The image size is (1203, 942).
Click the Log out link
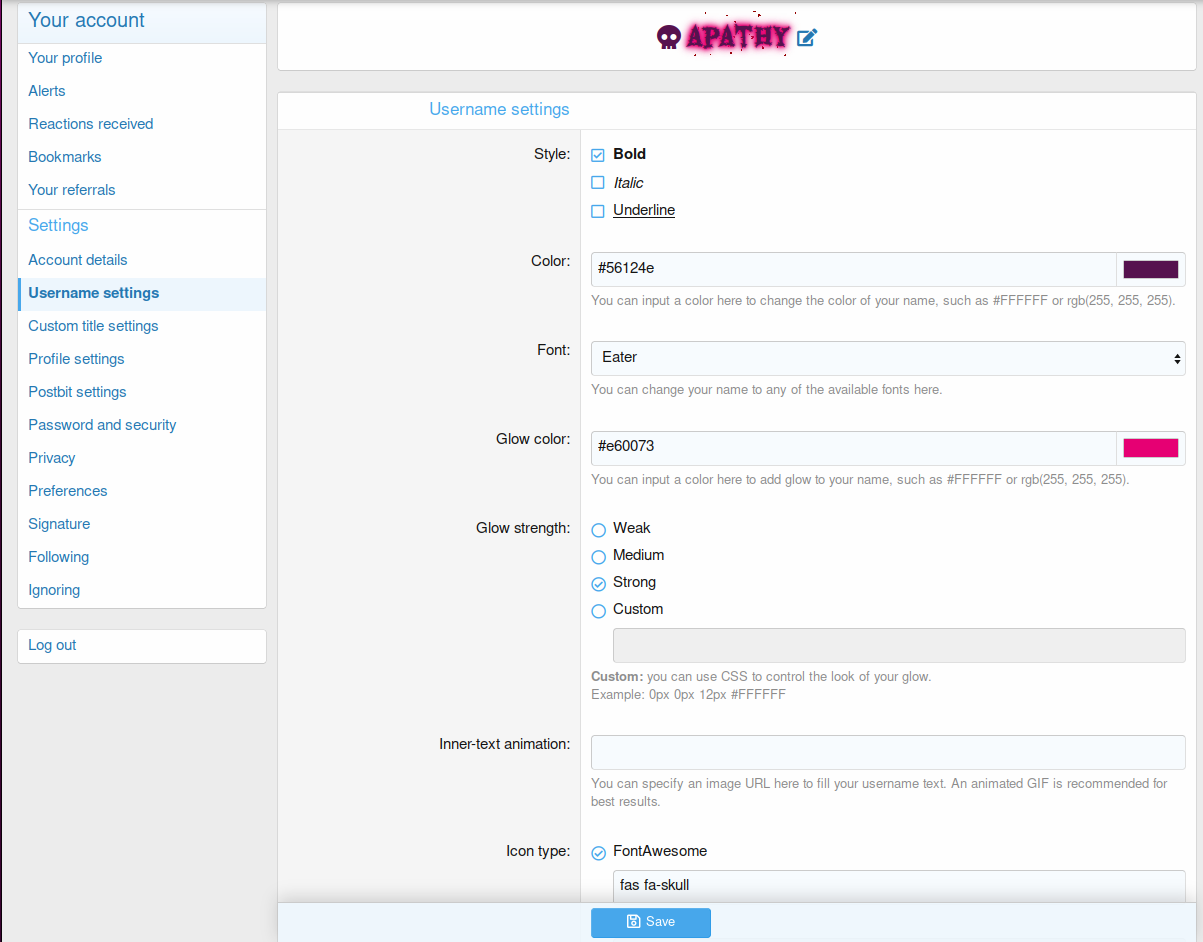tap(52, 645)
